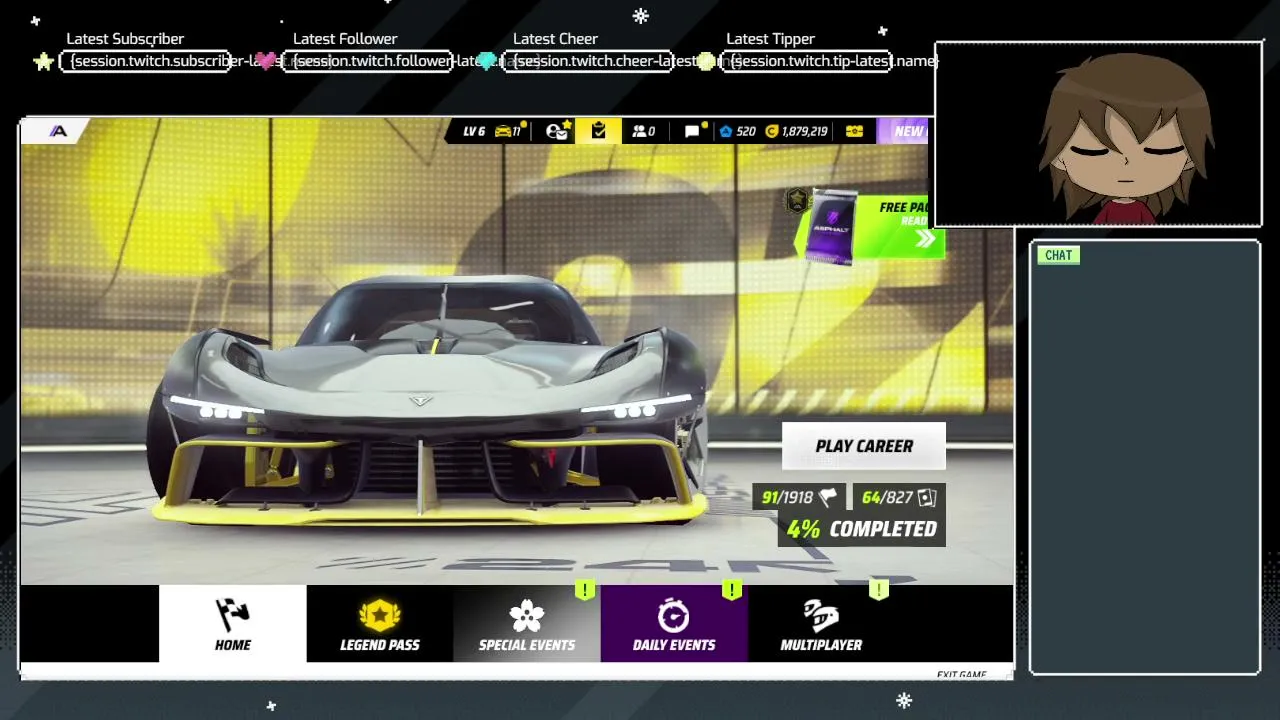Click the Latest Subscriber label
Image resolution: width=1280 pixels, height=720 pixels.
[125, 39]
